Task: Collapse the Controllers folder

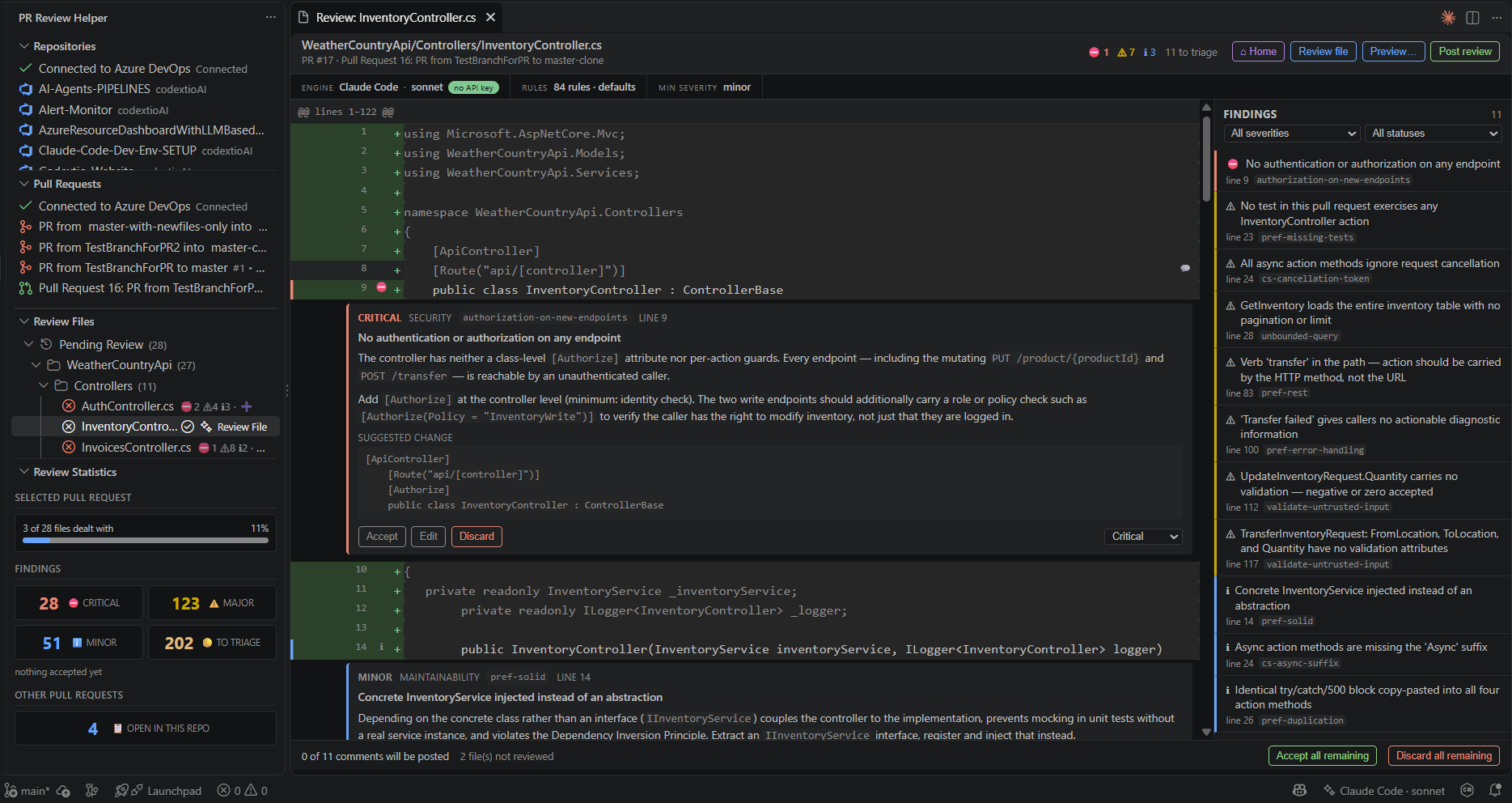Action: [x=44, y=386]
